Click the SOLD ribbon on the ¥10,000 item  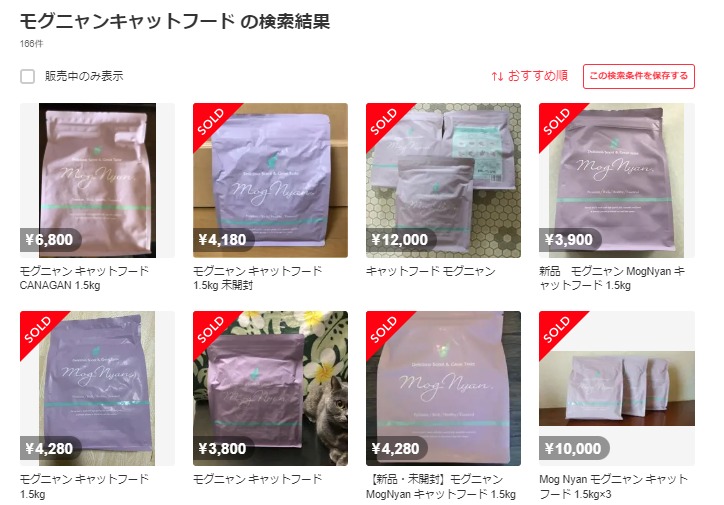coord(558,330)
